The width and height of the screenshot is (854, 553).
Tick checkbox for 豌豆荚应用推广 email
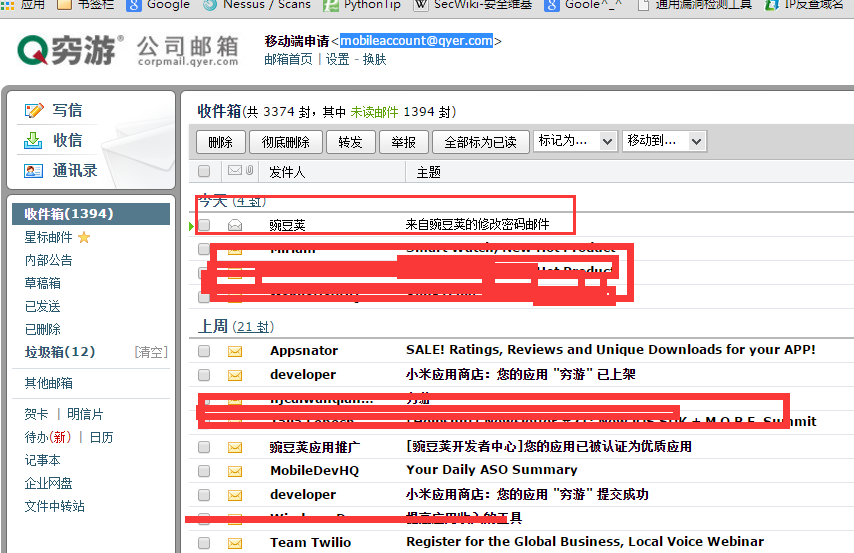[204, 447]
